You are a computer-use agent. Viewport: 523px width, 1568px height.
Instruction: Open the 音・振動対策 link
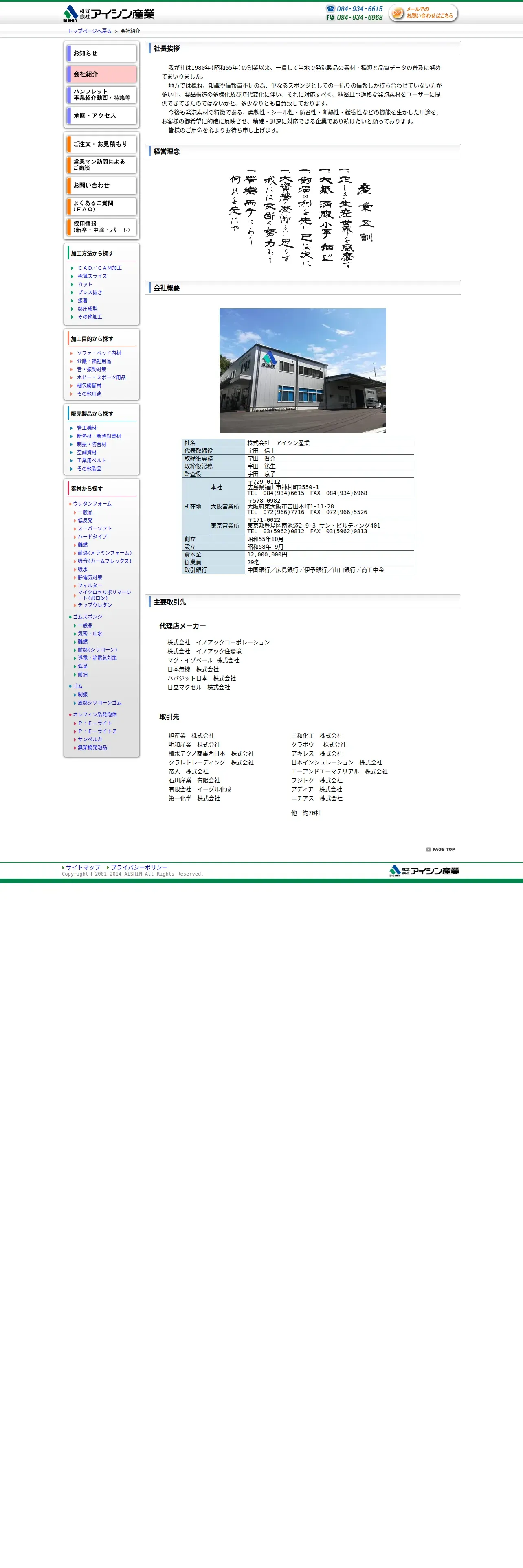tap(91, 370)
